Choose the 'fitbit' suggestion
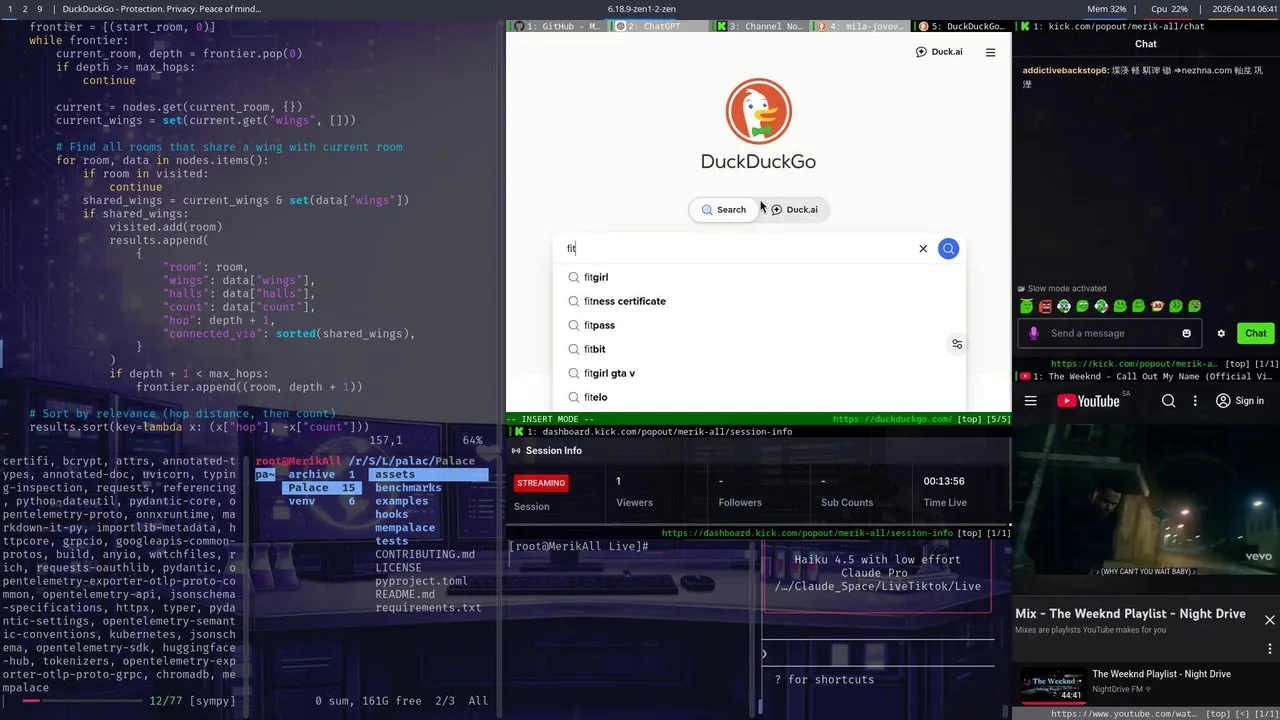The image size is (1280, 720). point(760,349)
